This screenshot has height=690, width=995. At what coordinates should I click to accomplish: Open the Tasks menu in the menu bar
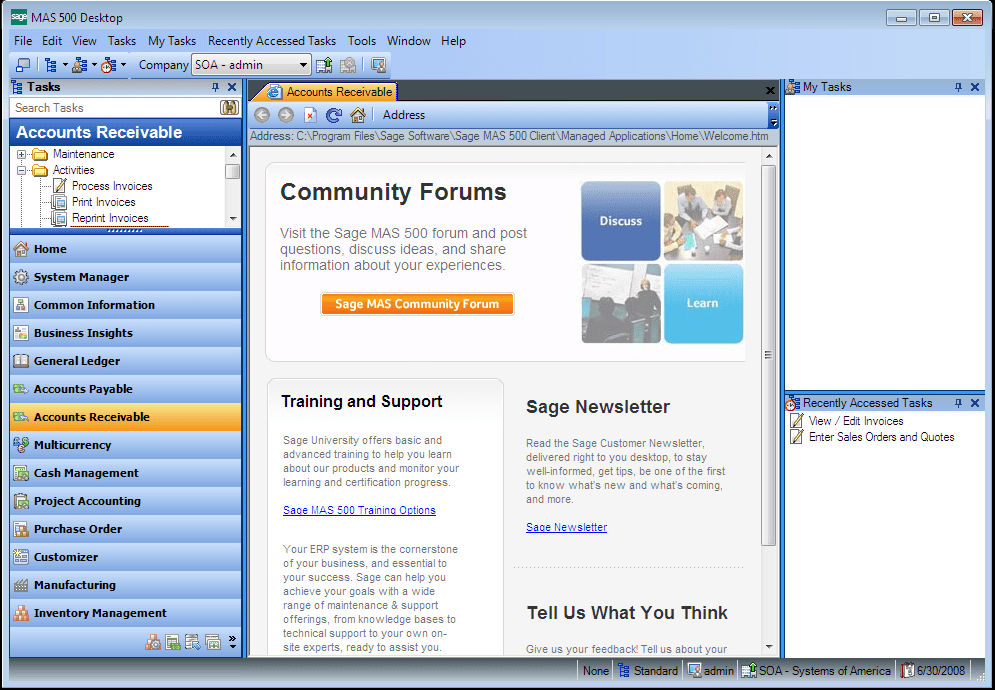coord(122,41)
